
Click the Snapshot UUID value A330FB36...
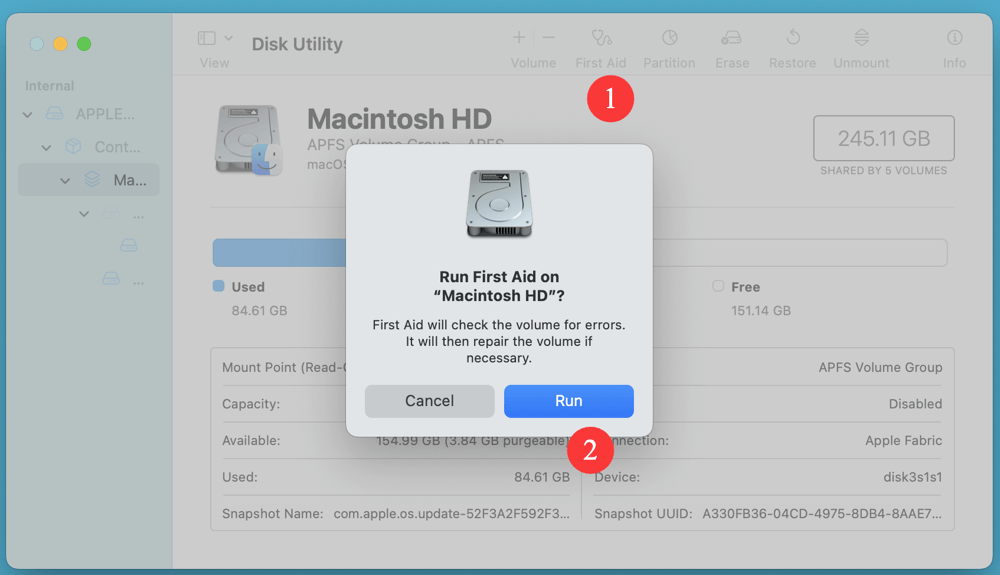coord(821,514)
